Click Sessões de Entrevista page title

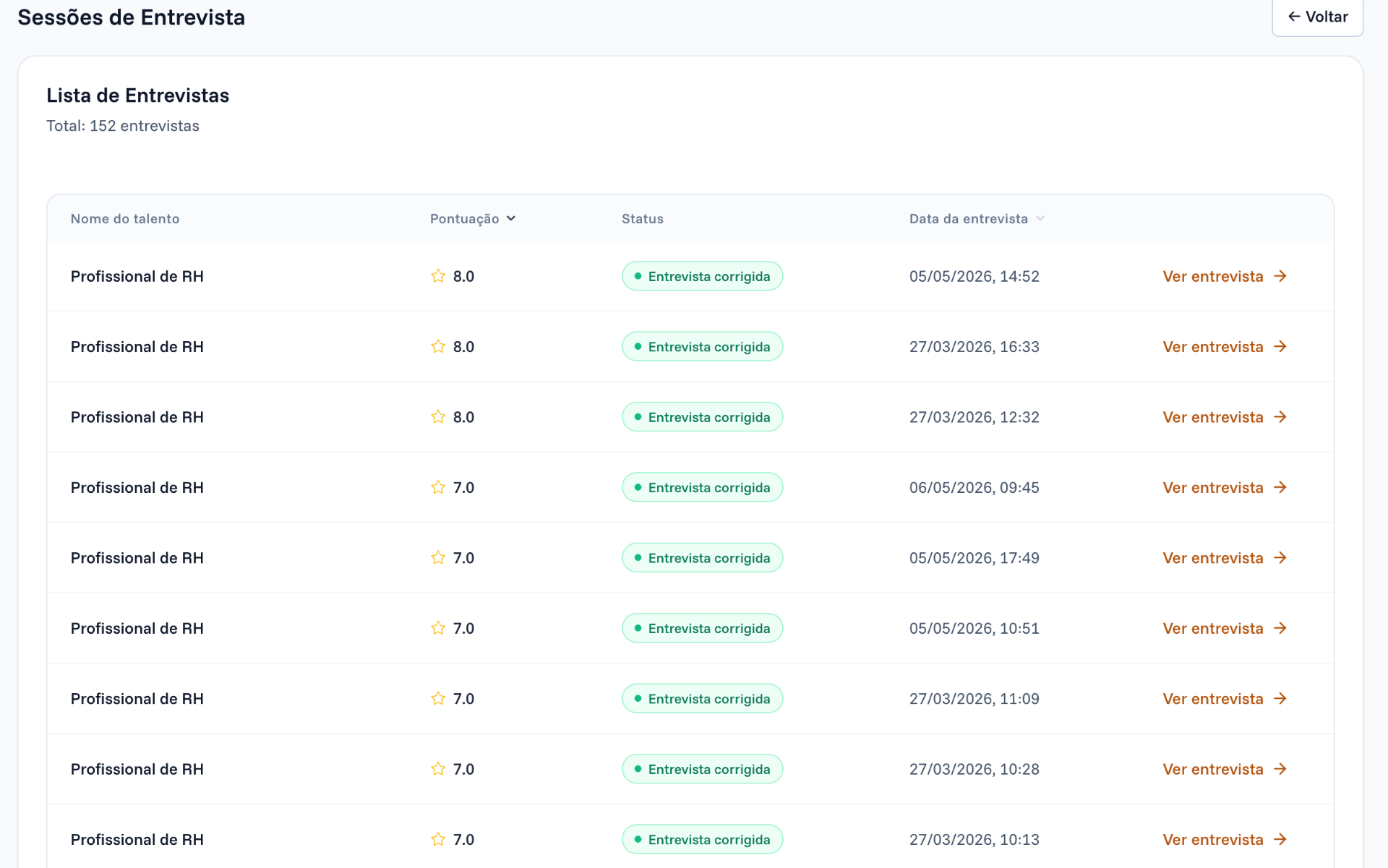click(132, 17)
